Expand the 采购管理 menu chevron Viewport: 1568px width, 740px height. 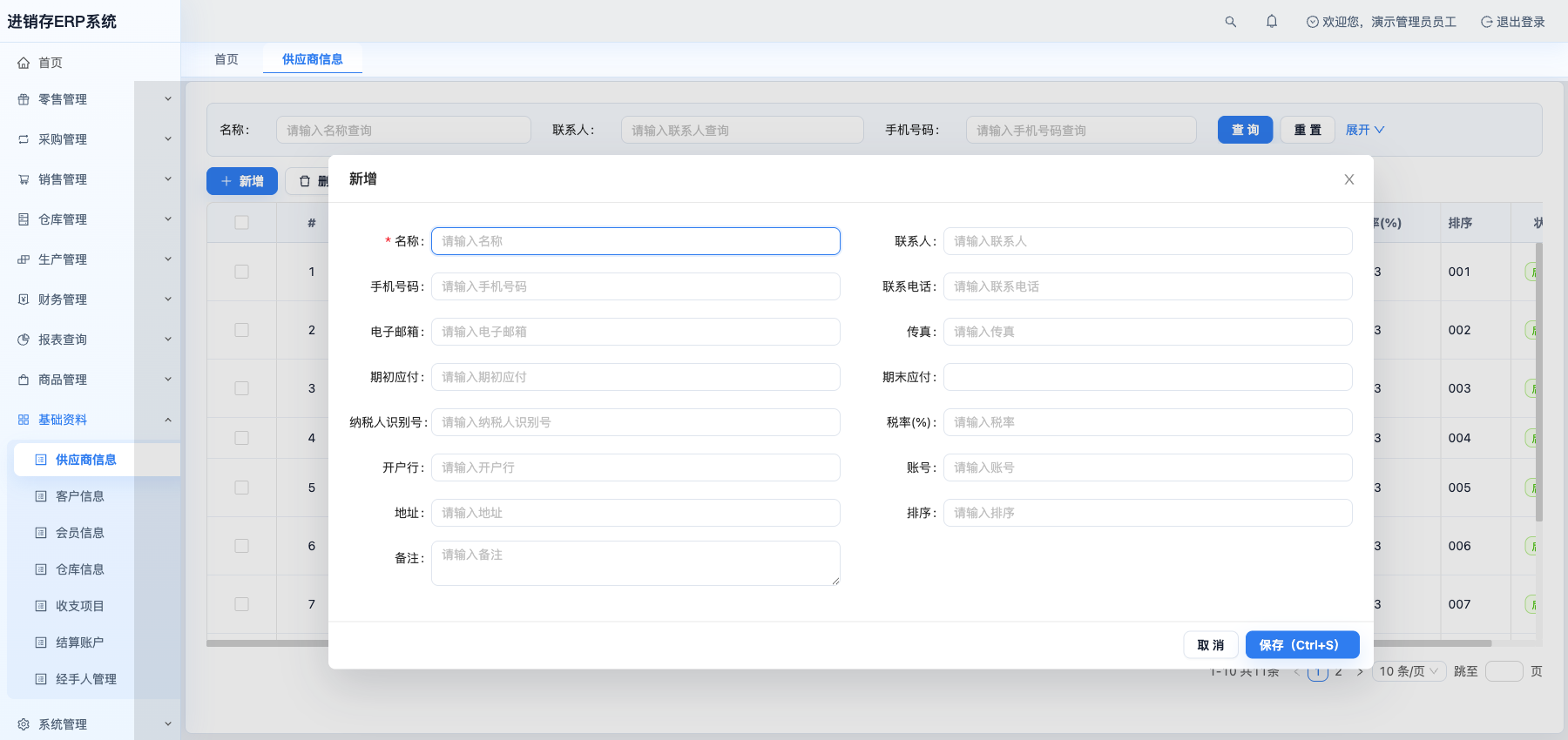click(168, 139)
